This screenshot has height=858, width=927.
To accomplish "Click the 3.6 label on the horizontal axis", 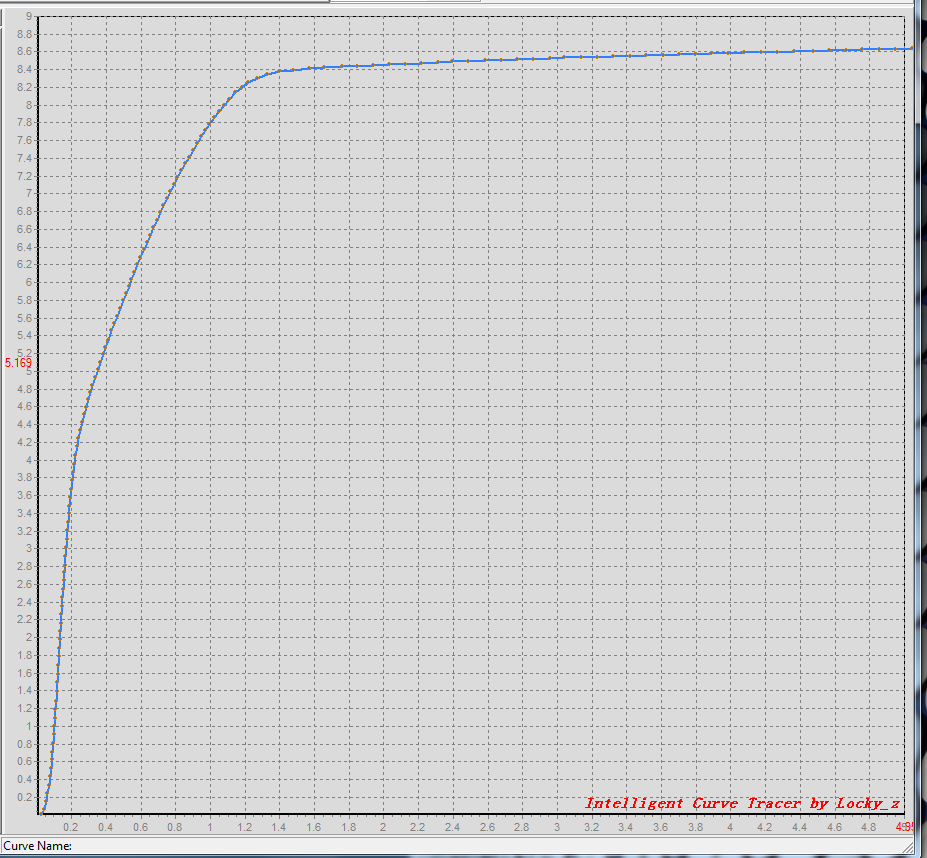I will point(660,827).
